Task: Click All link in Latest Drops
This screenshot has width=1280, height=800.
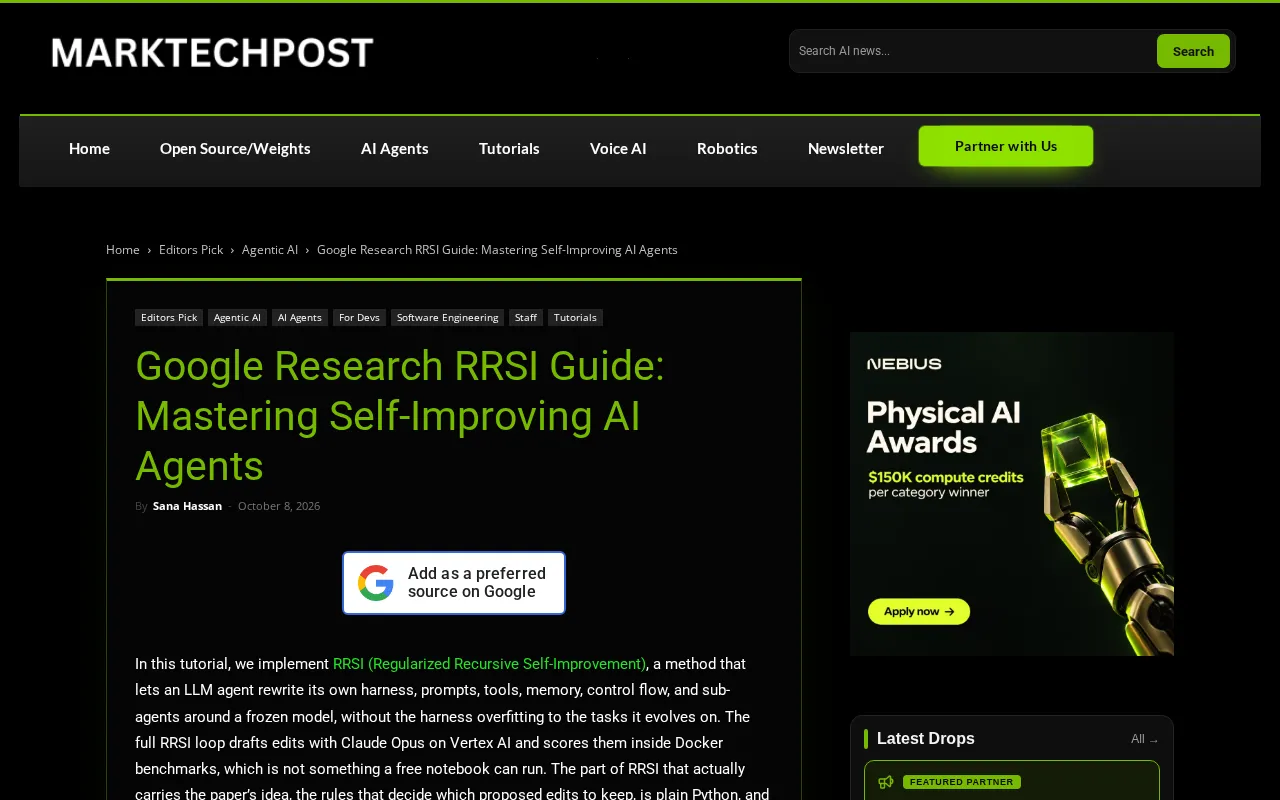Action: (x=1145, y=739)
